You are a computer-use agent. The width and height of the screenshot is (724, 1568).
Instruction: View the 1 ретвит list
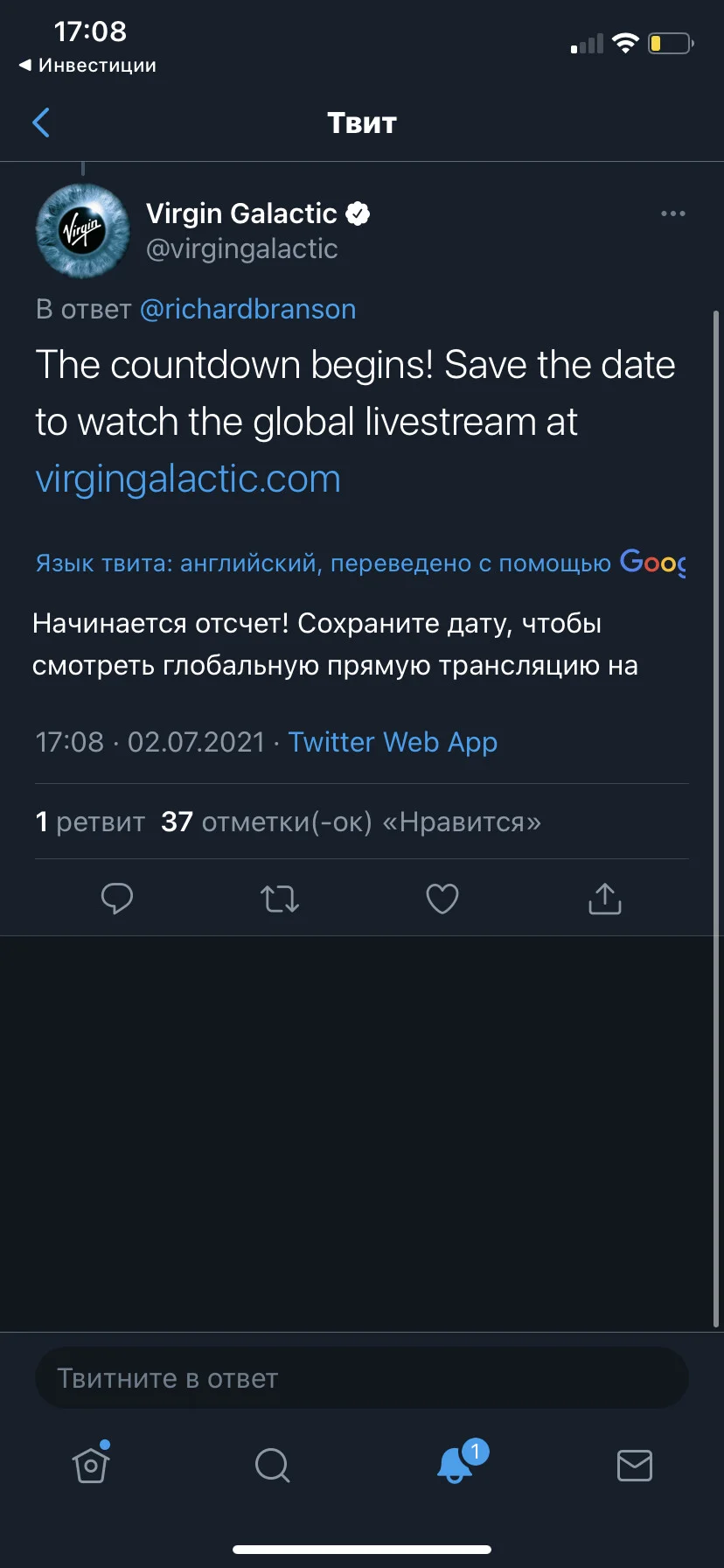tap(90, 822)
